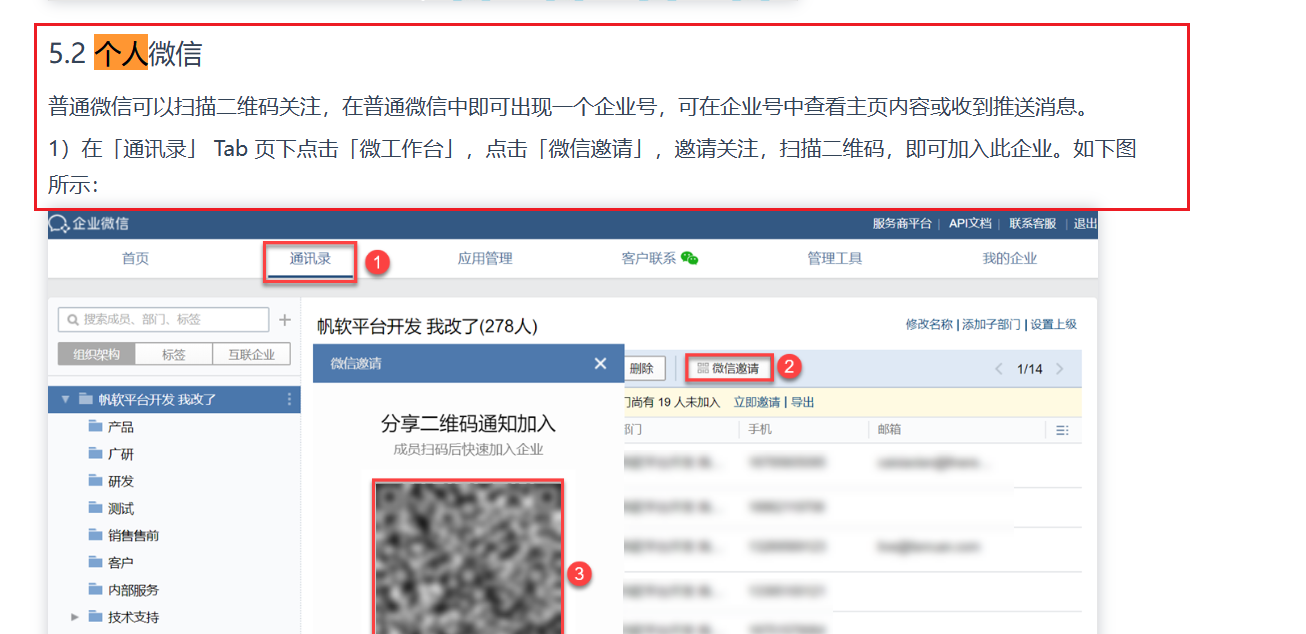Open the 应用管理 tab
The width and height of the screenshot is (1306, 634).
coord(485,258)
